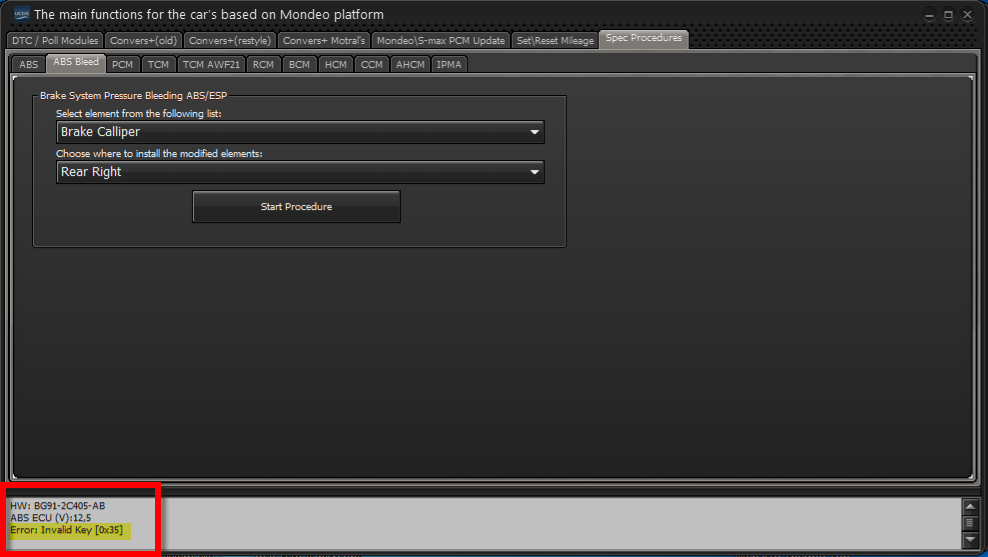Select the Mondeo\S-max PCM Update tab

tap(441, 41)
